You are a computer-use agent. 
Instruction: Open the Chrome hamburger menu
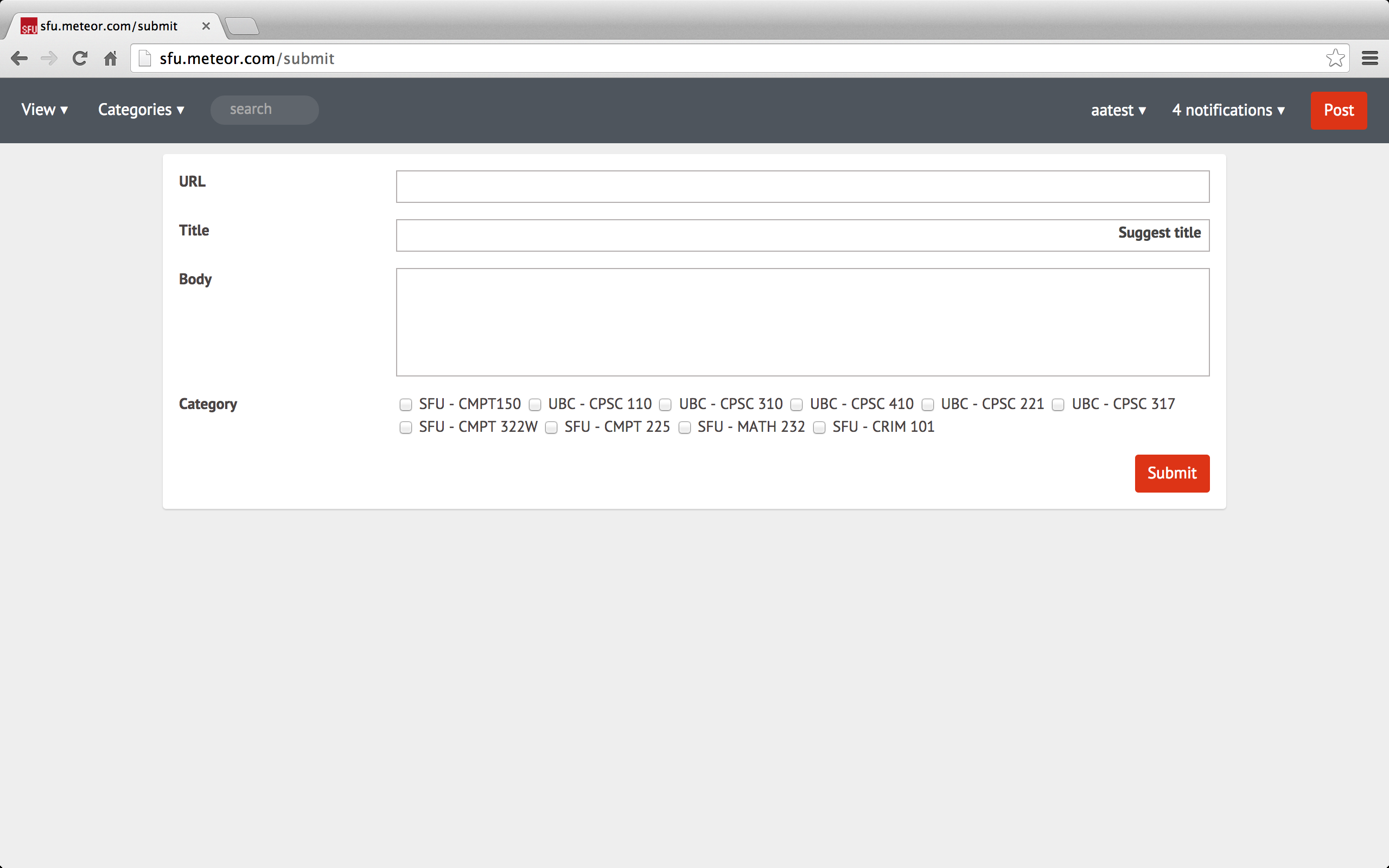[x=1369, y=58]
